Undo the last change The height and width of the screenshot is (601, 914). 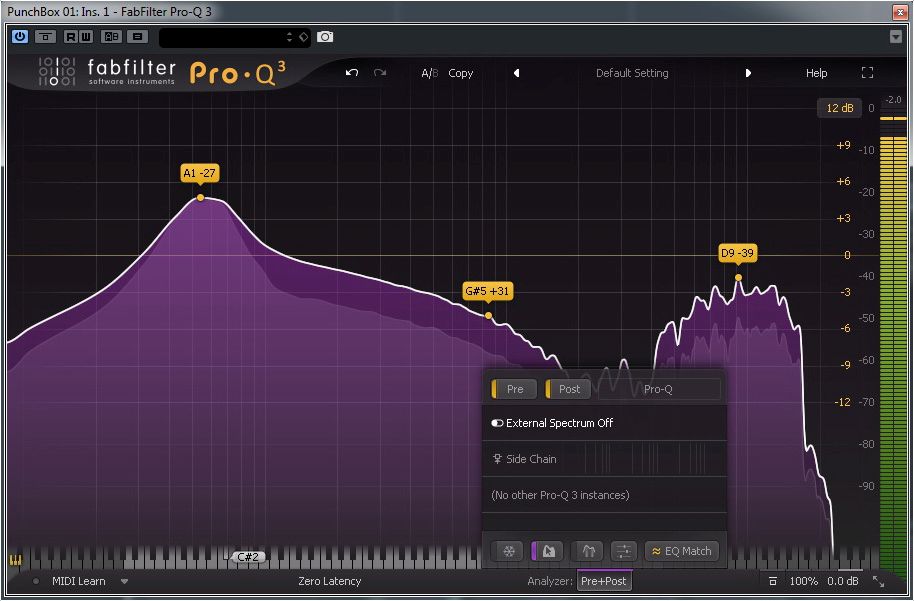[351, 73]
